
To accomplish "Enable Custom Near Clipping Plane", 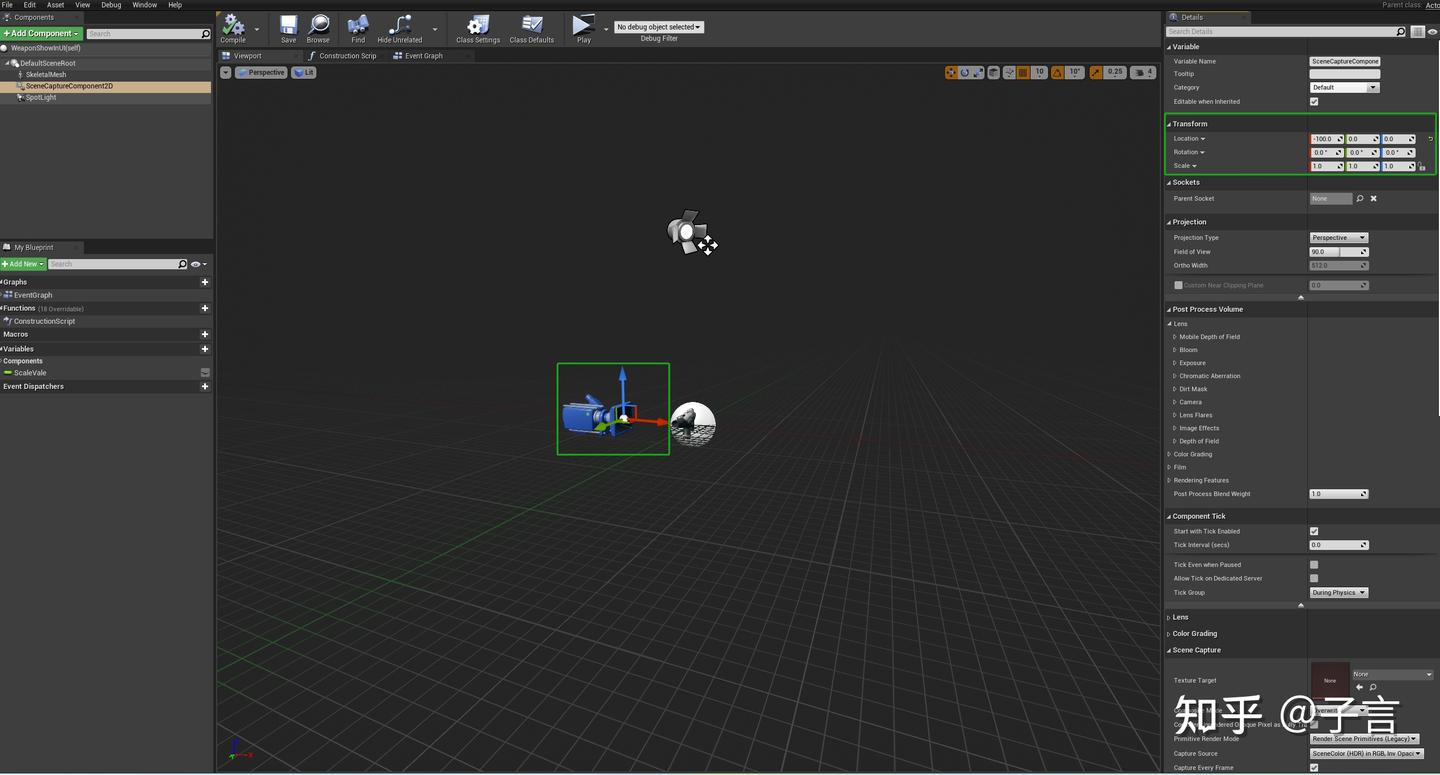I will pyautogui.click(x=1177, y=285).
